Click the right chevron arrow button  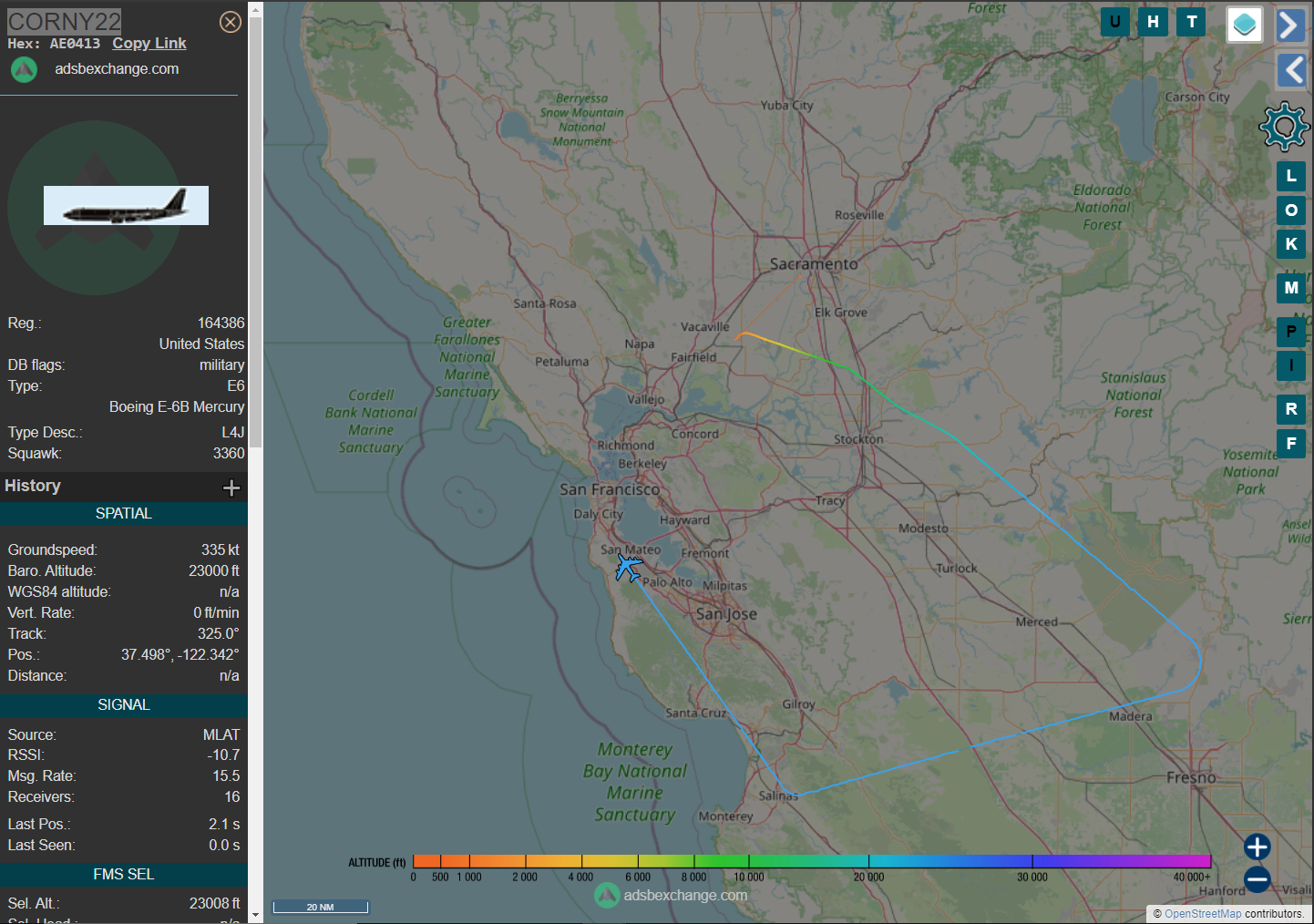point(1290,25)
